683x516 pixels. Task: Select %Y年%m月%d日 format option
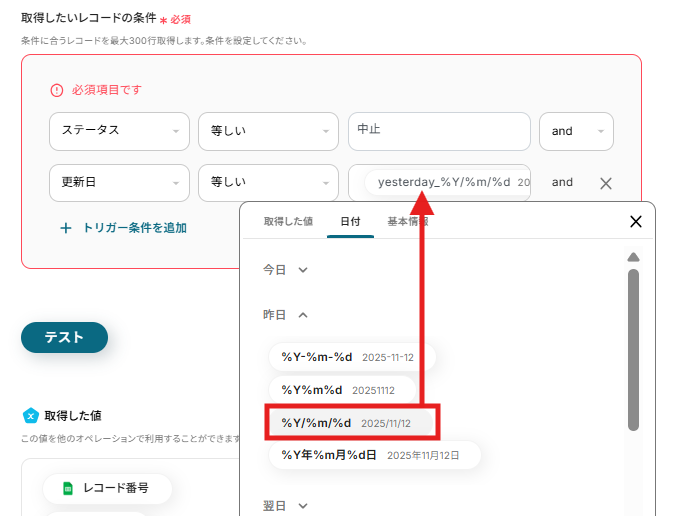(x=375, y=455)
